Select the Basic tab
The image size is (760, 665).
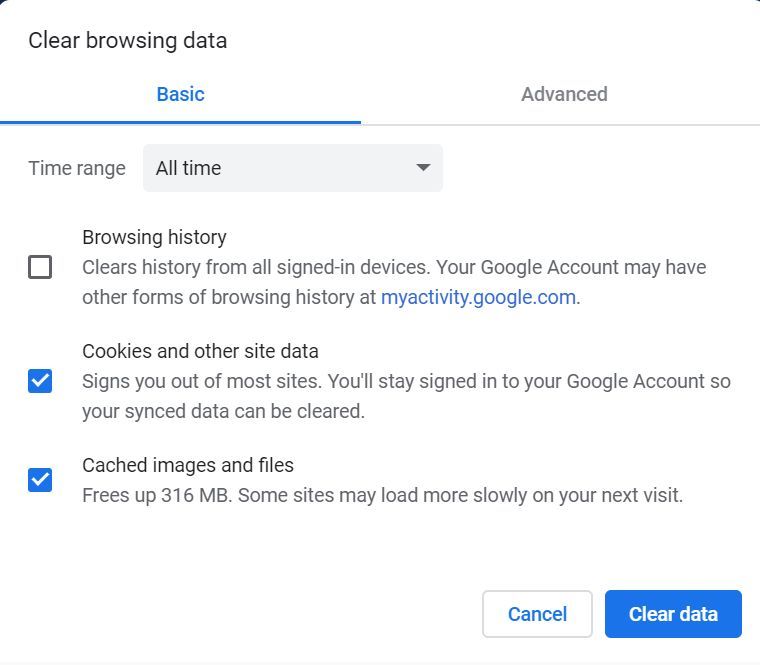[180, 94]
